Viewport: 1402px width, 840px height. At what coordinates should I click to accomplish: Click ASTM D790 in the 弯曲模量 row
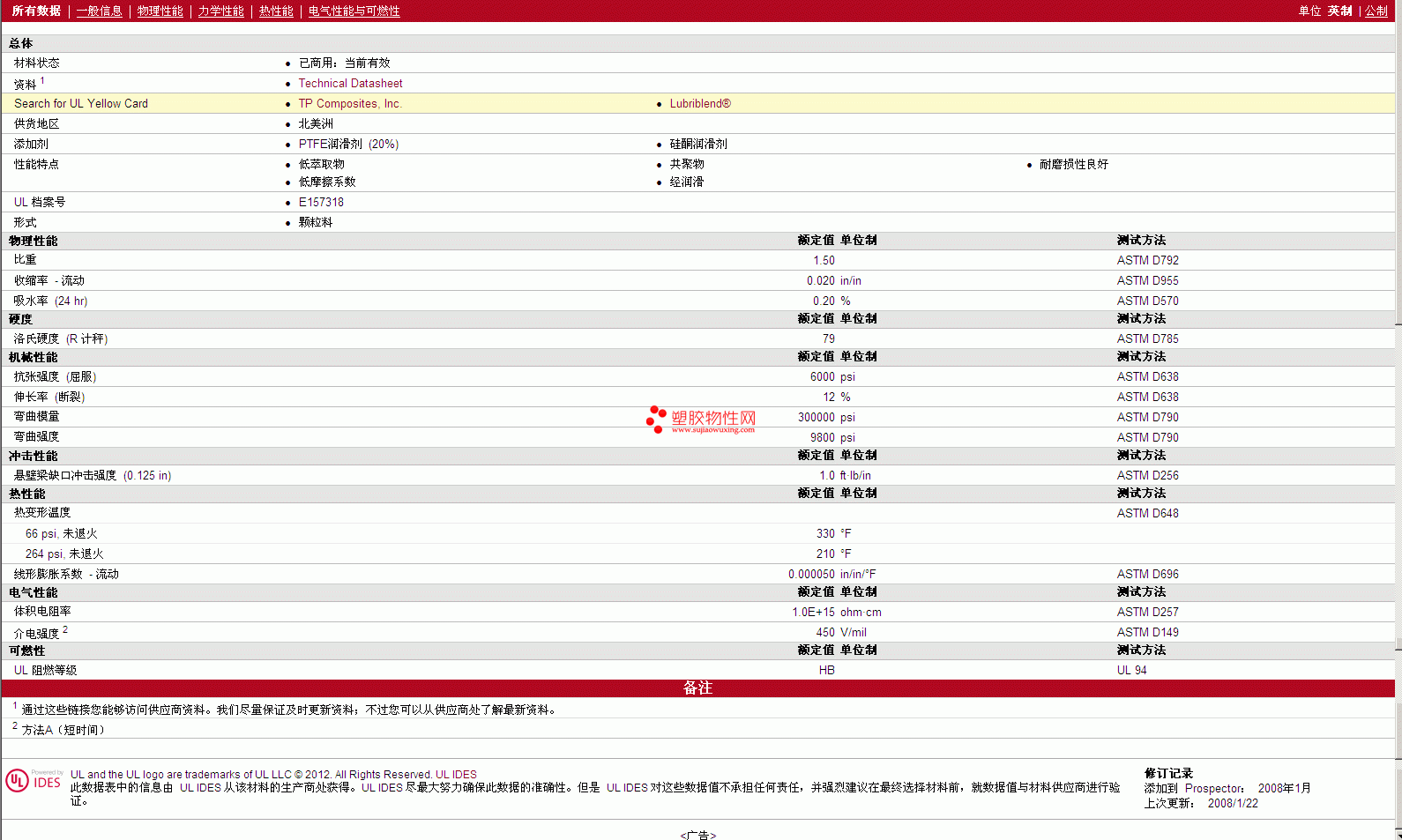point(1148,418)
